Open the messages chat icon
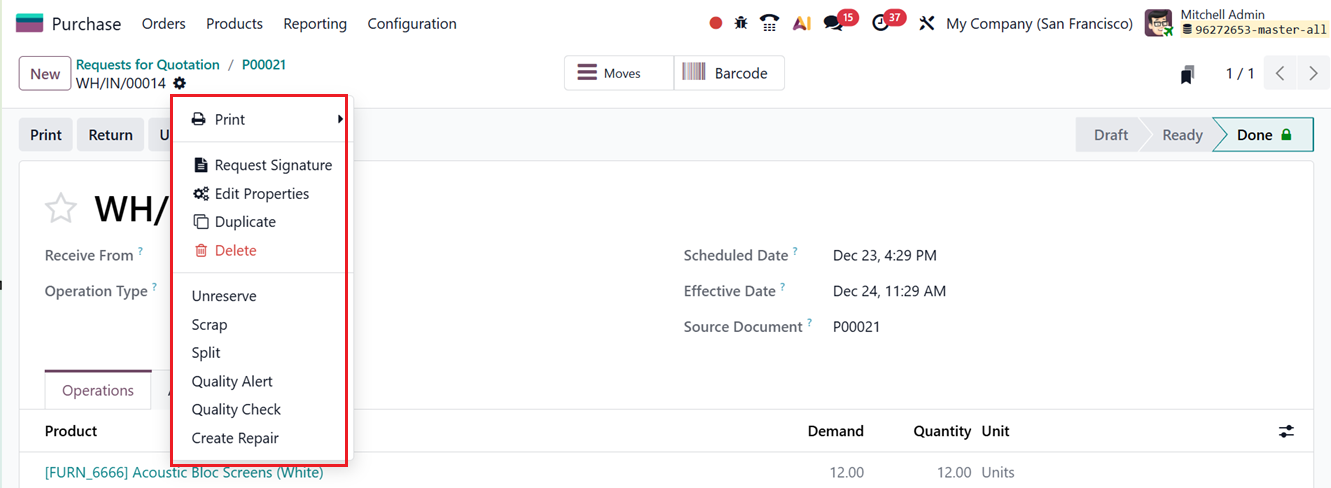The height and width of the screenshot is (488, 1331). [x=833, y=23]
